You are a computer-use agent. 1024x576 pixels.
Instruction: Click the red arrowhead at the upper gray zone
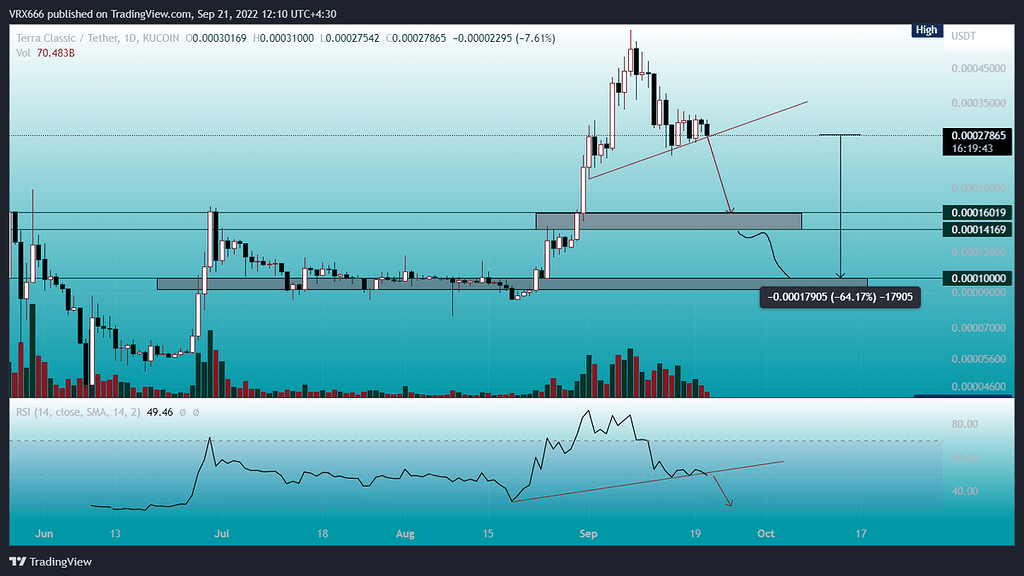tap(731, 210)
